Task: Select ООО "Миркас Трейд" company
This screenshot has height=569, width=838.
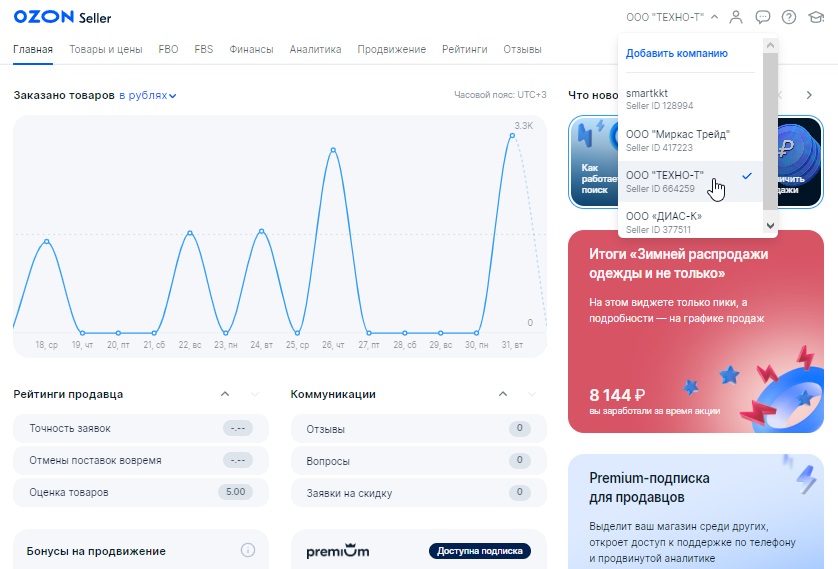Action: 690,140
